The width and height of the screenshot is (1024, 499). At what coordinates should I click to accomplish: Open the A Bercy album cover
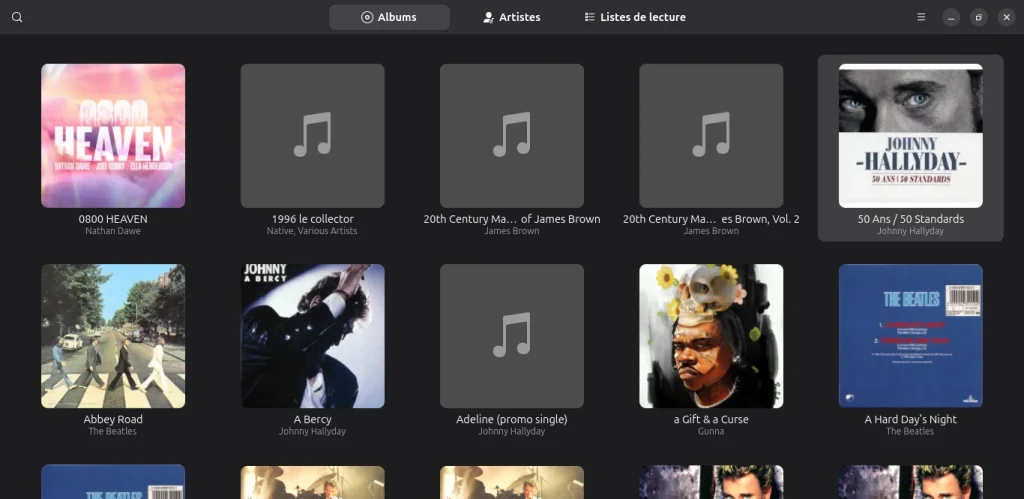[x=312, y=336]
